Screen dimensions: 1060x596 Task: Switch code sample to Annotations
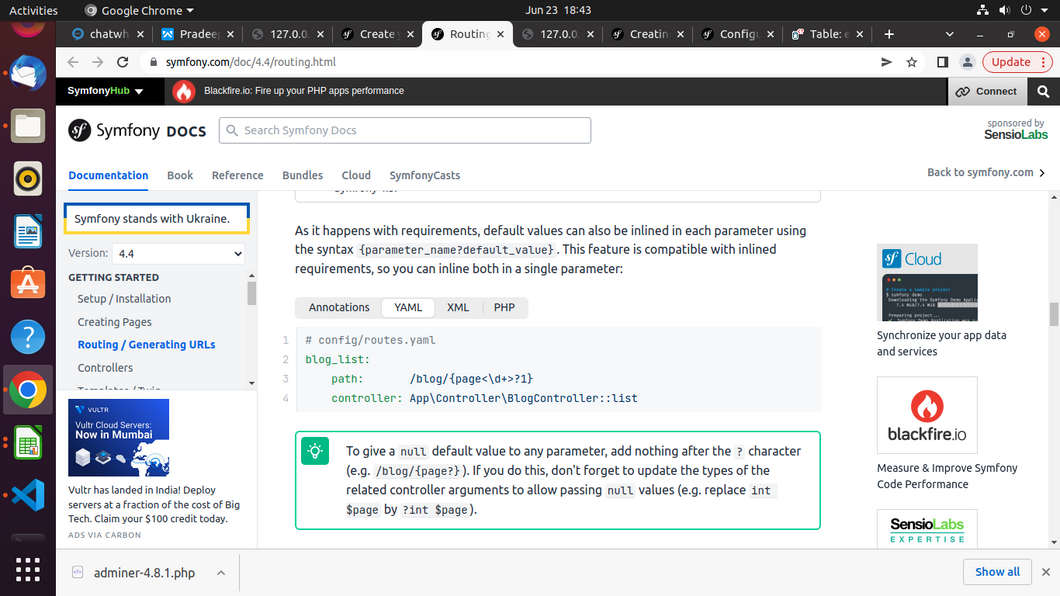pyautogui.click(x=339, y=307)
